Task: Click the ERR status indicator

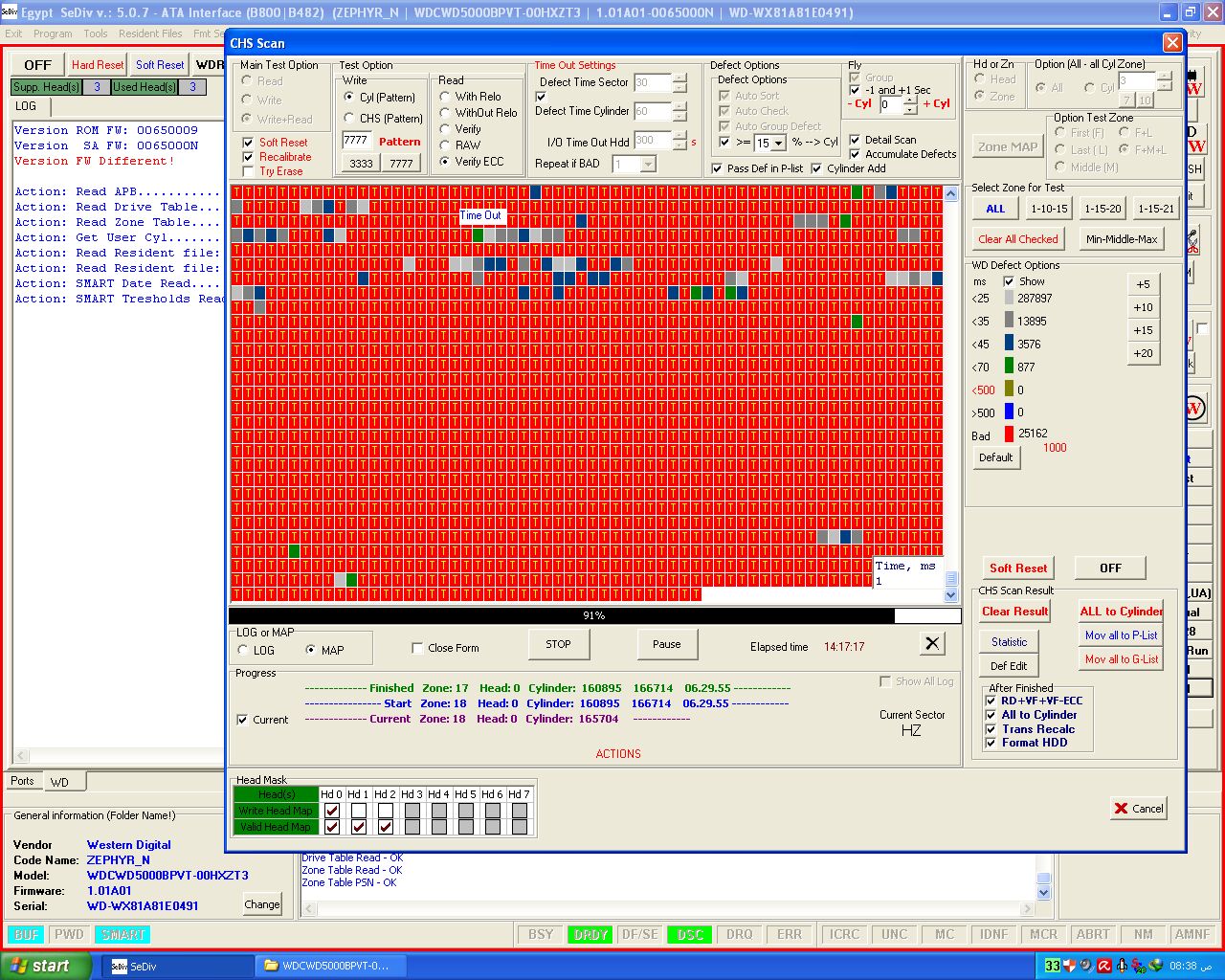Action: [x=790, y=935]
